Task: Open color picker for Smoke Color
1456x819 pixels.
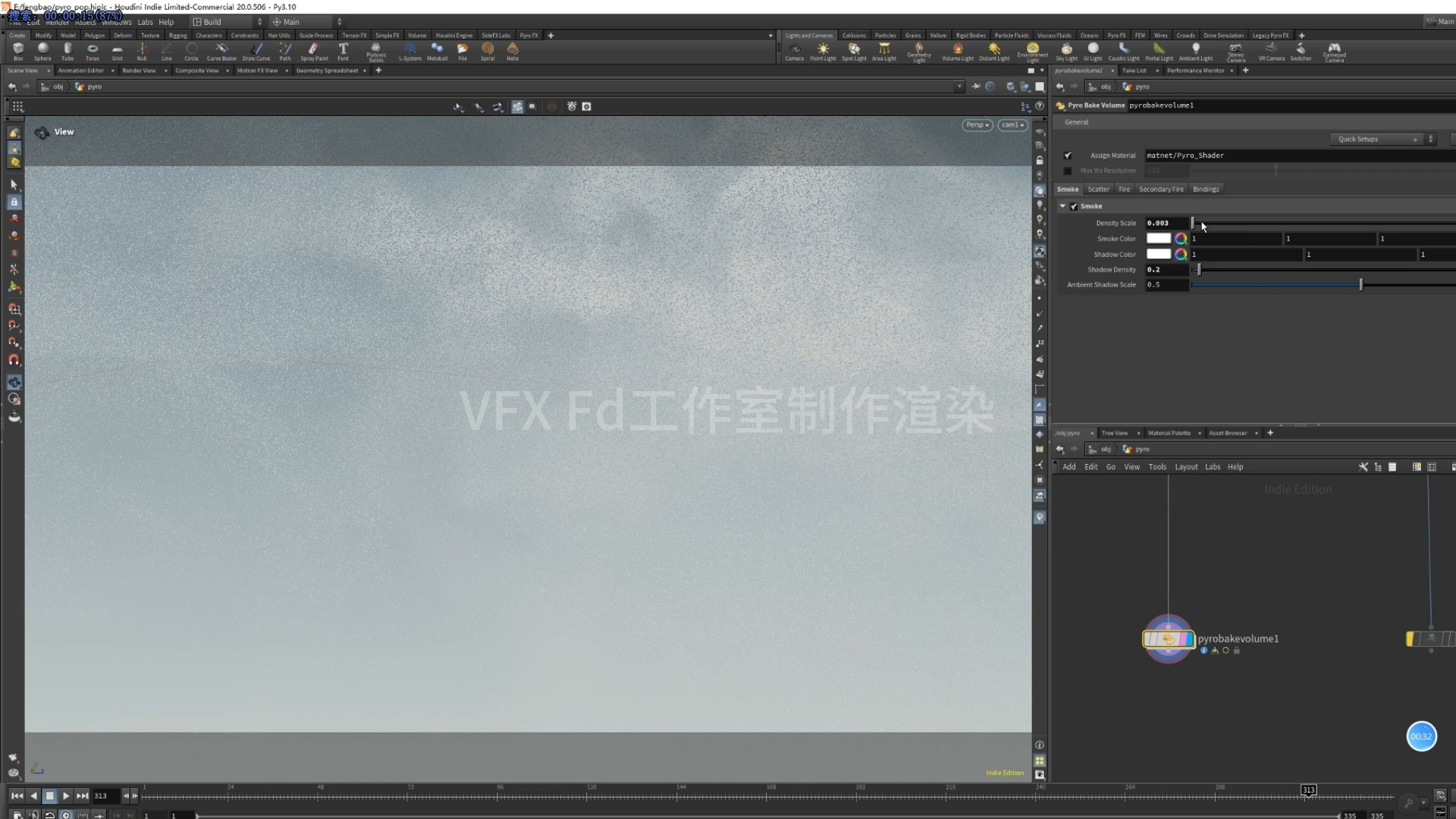Action: point(1181,239)
